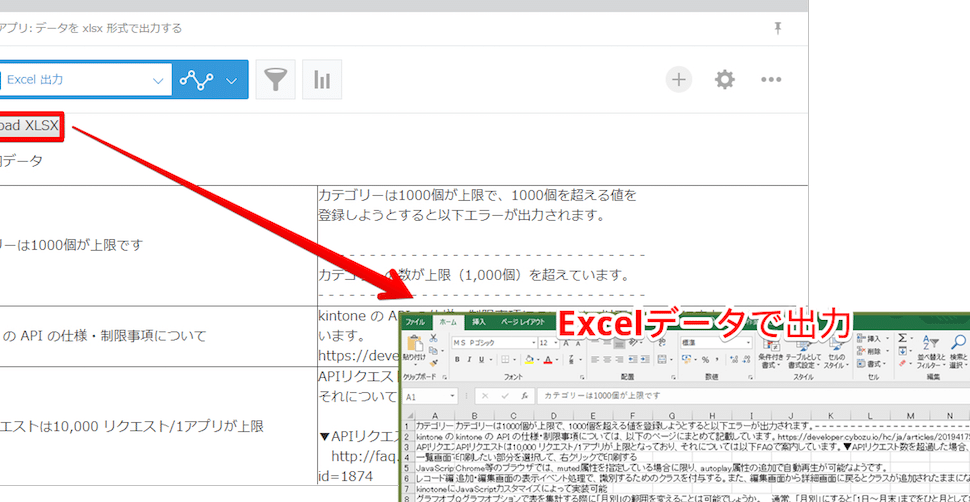970x502 pixels.
Task: Click Excel's Paste (貼り付け) icon
Action: click(413, 349)
